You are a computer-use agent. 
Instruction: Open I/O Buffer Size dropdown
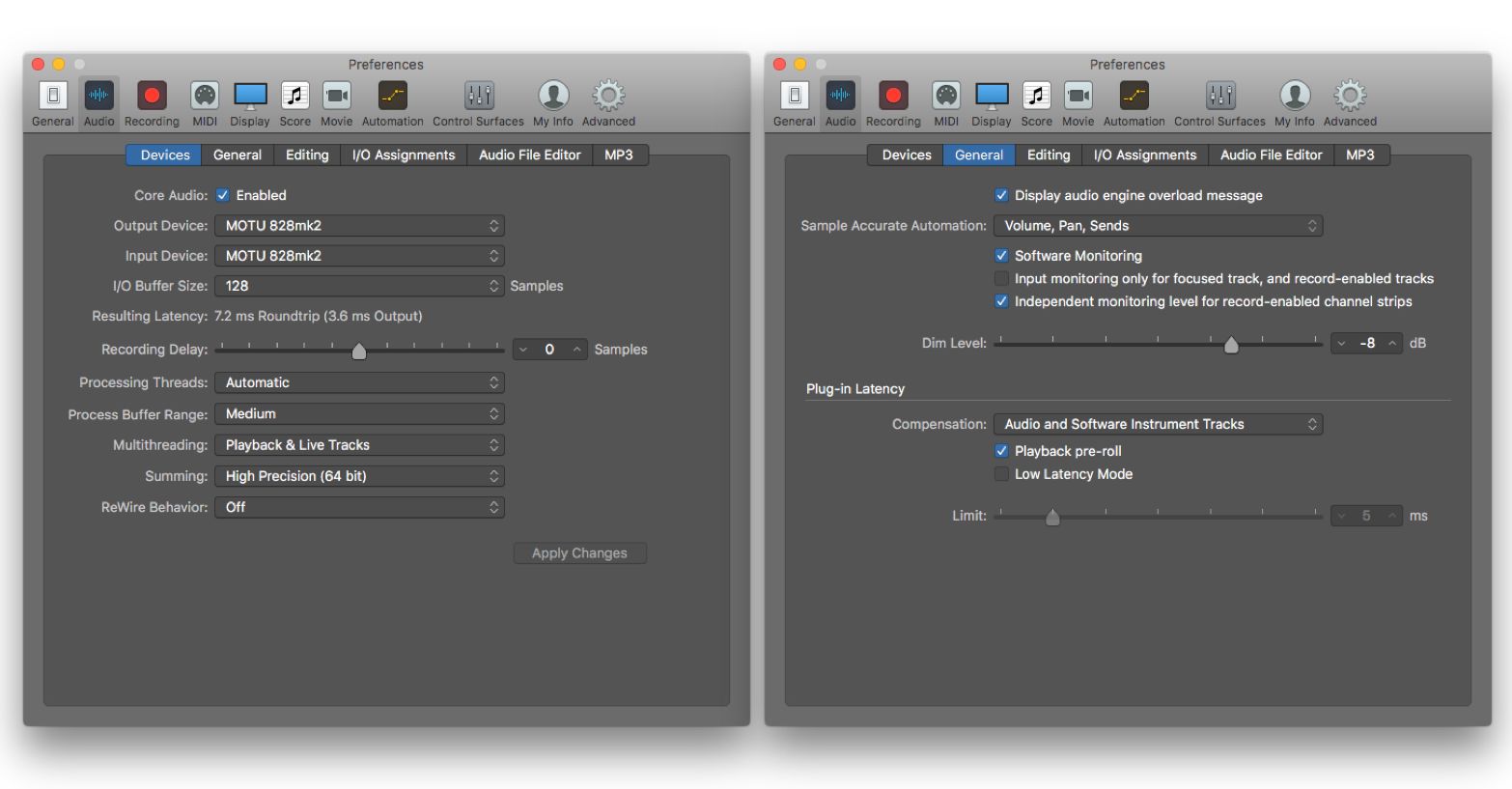[x=359, y=286]
